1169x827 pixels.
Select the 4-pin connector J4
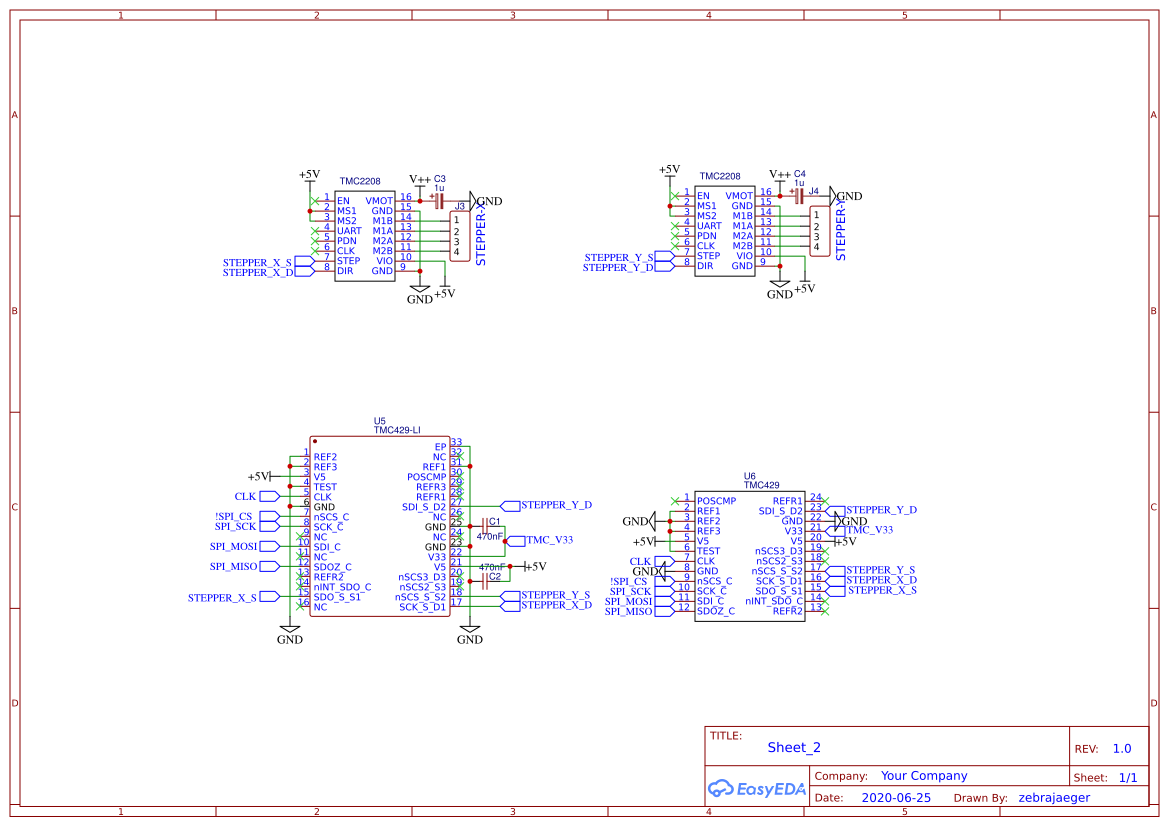[820, 232]
